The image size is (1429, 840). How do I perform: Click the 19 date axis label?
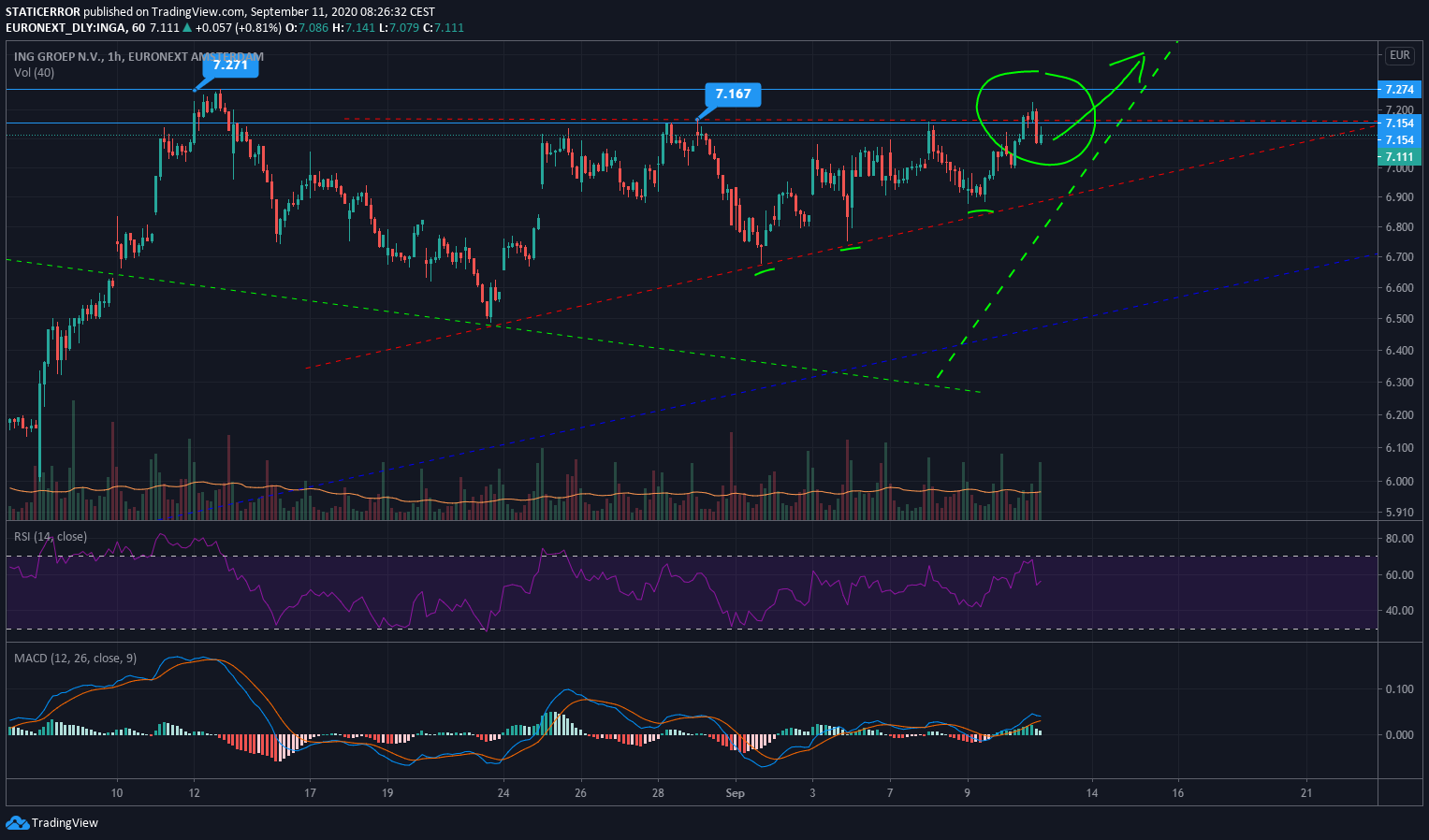tap(387, 793)
